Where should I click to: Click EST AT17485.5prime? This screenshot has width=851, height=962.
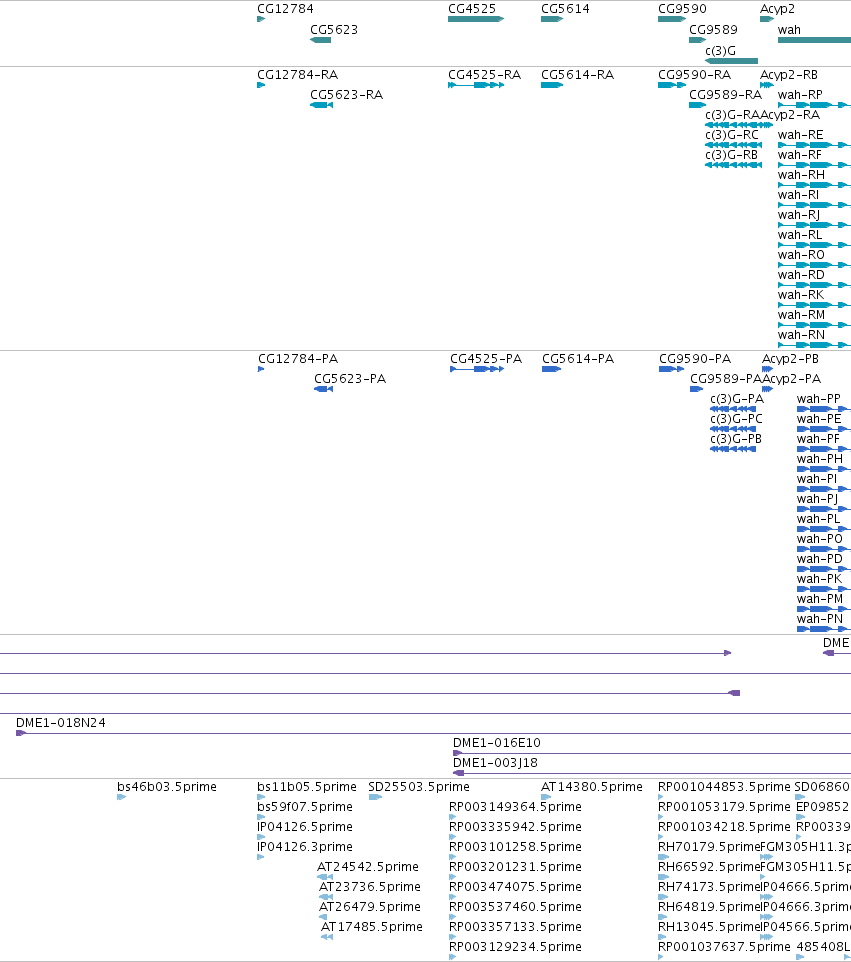[372, 926]
